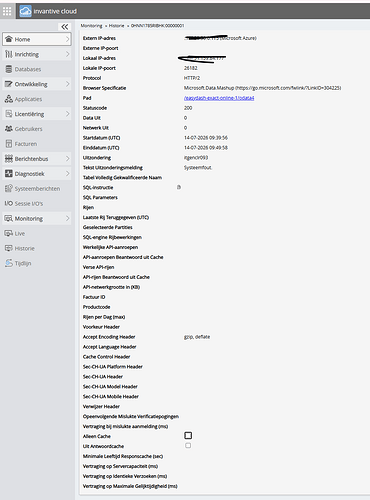This screenshot has width=370, height=500.
Task: Toggle the Alleen Cache checkbox
Action: pos(188,436)
